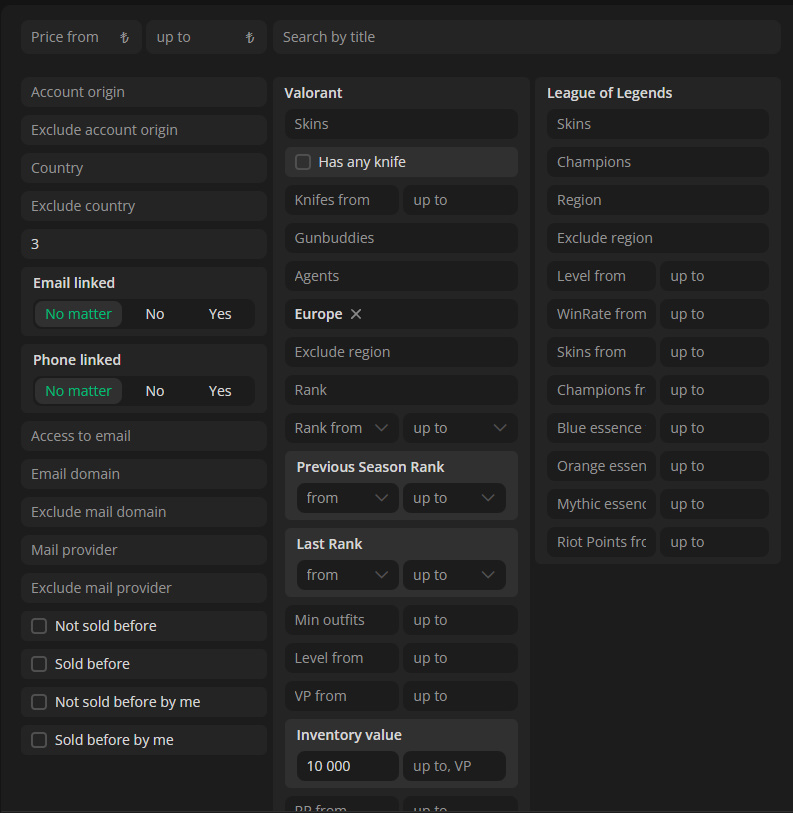Toggle Not sold before by me

point(39,702)
